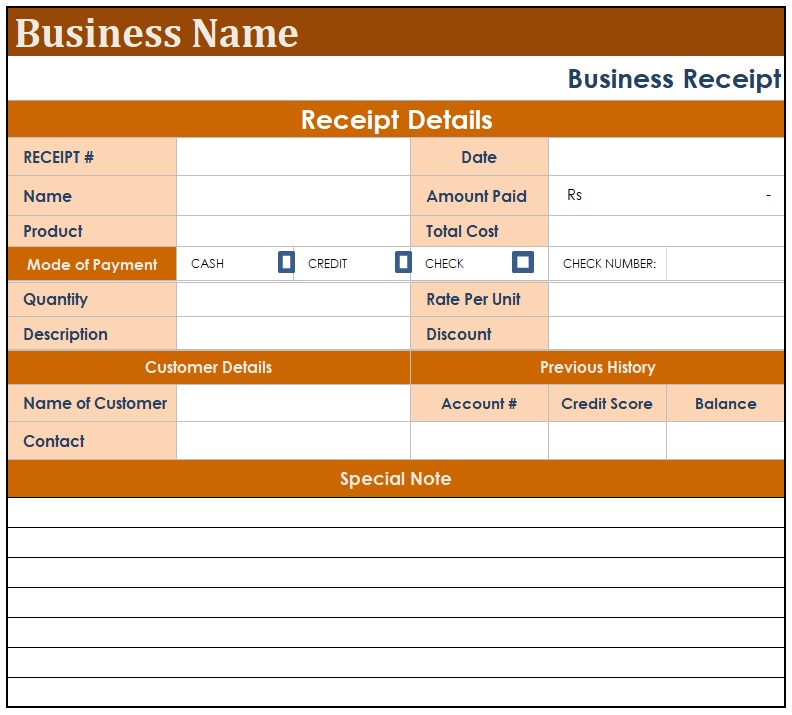
Task: Click the Contact input cell
Action: coord(293,441)
